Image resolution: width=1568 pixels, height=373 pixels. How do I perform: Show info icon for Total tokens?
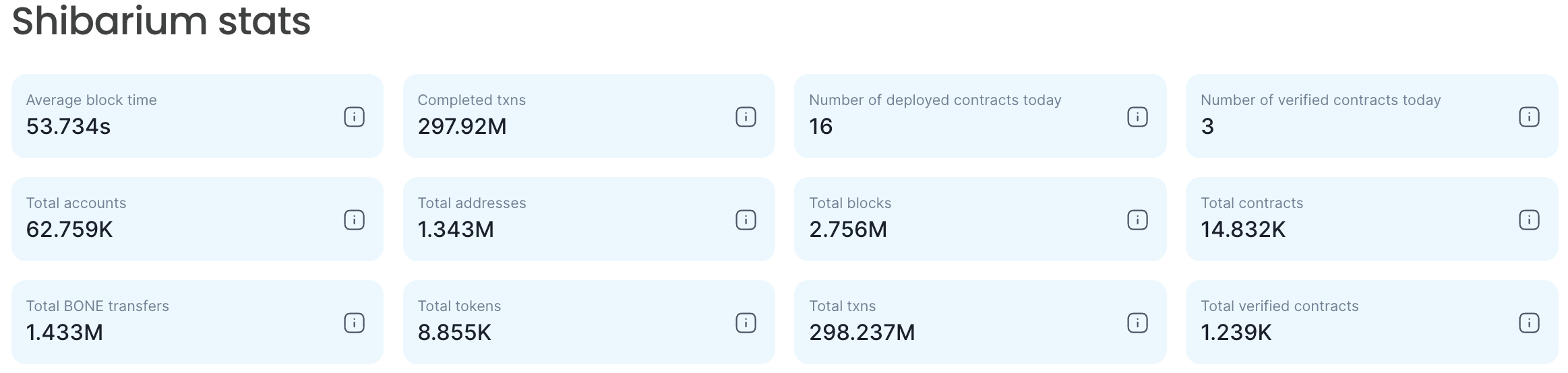tap(746, 323)
